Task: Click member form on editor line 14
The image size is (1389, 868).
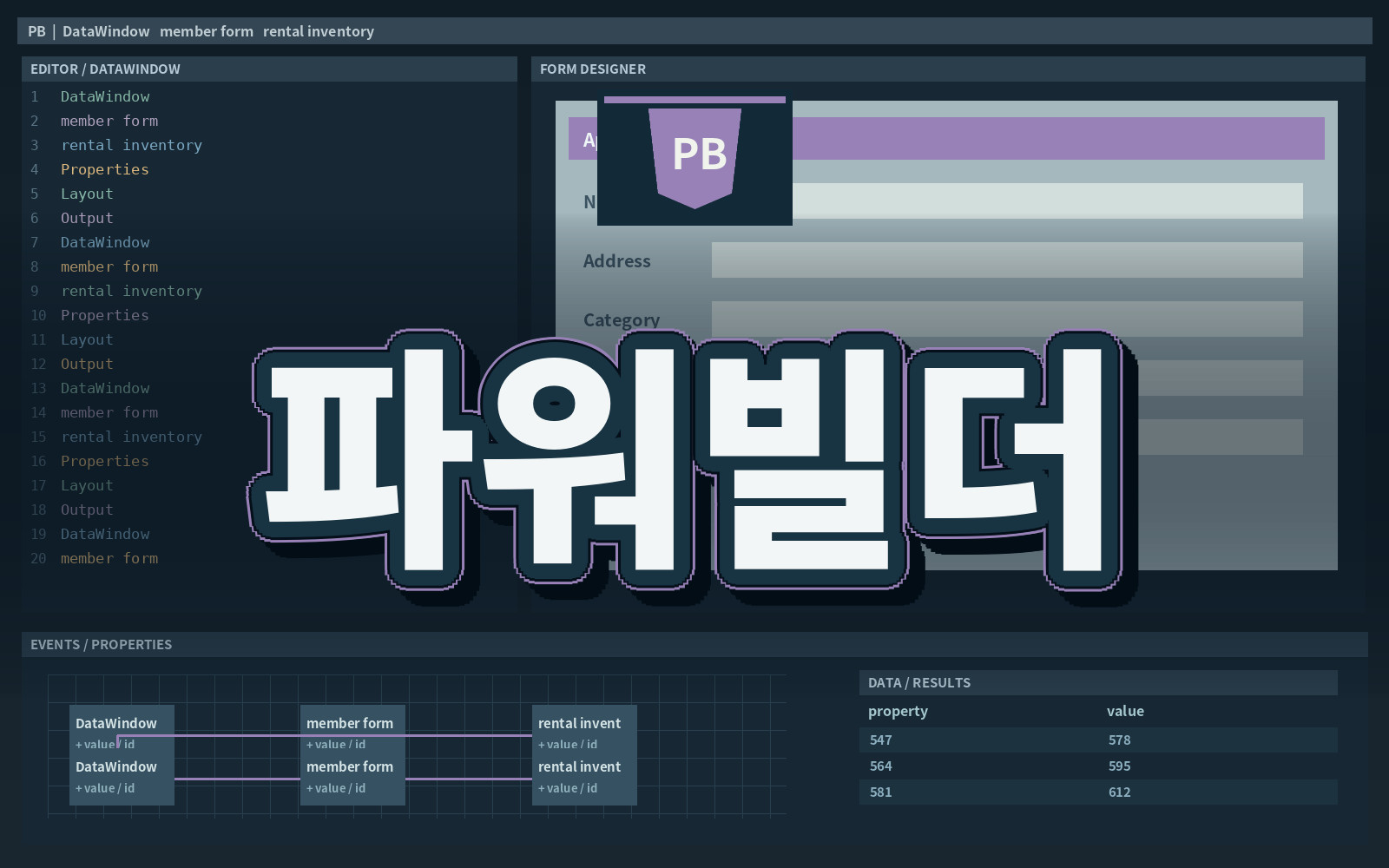Action: [109, 412]
